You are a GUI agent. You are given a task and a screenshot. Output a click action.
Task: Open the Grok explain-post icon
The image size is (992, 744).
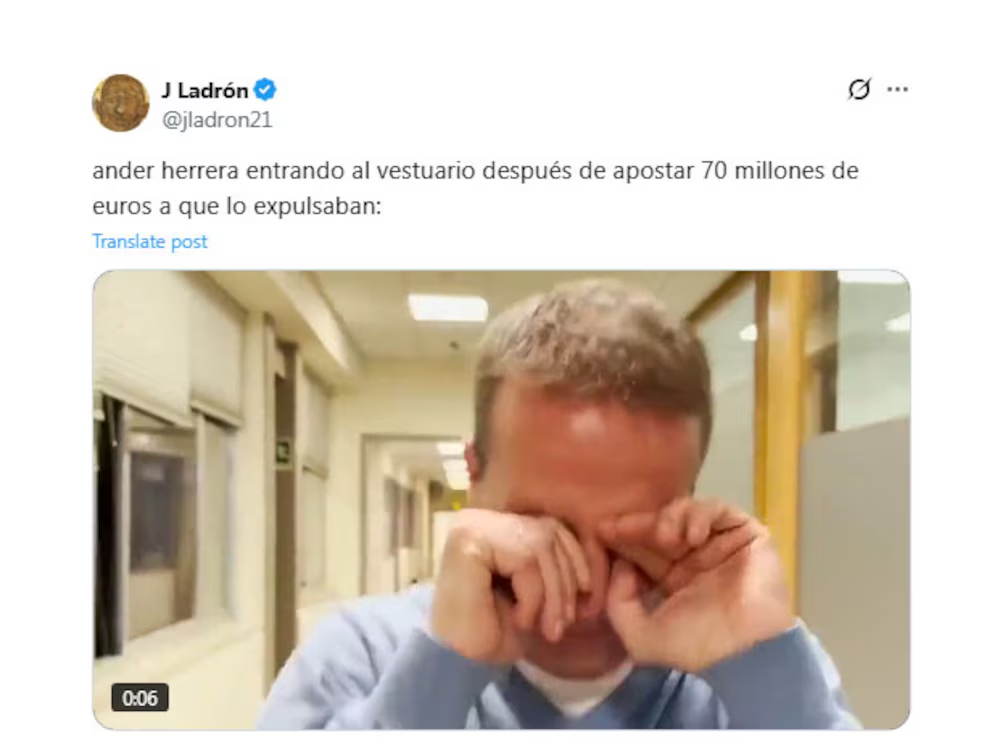pos(859,89)
